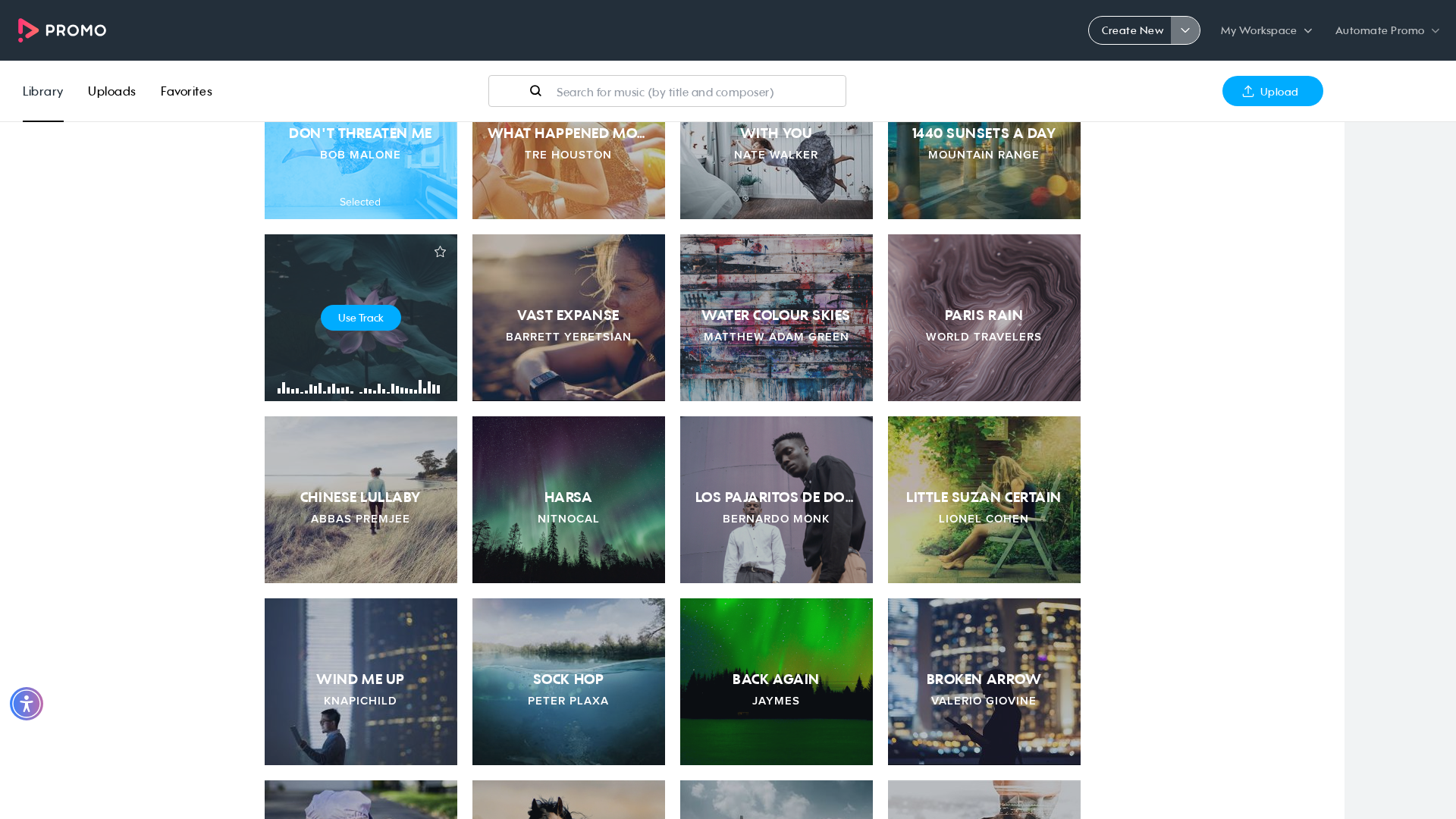Screen dimensions: 1456x819
Task: Expand the Automate Promo menu
Action: point(1387,30)
